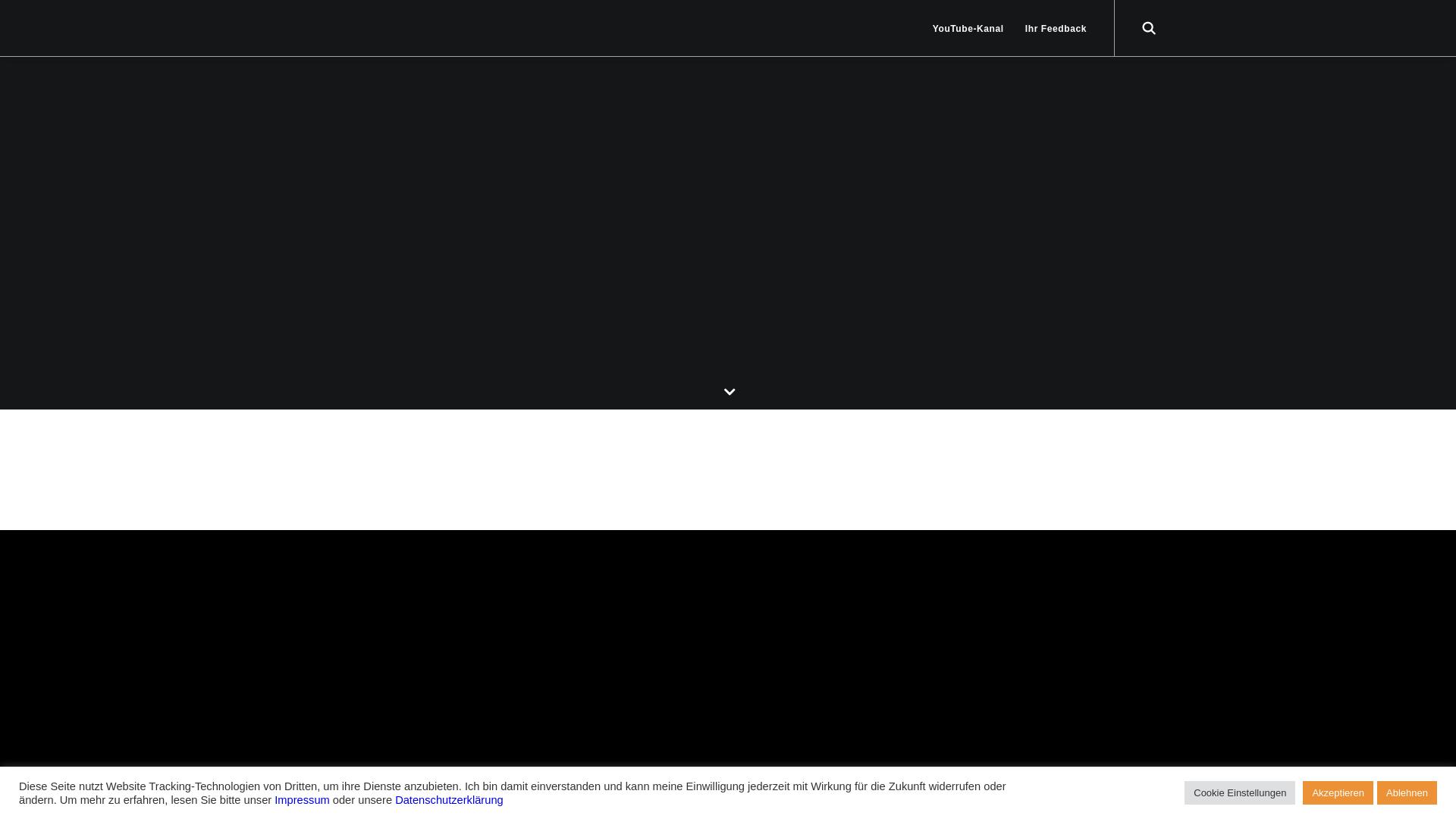This screenshot has width=1456, height=819.
Task: Click the scroll-down arrow over the dark banner
Action: pos(729,391)
